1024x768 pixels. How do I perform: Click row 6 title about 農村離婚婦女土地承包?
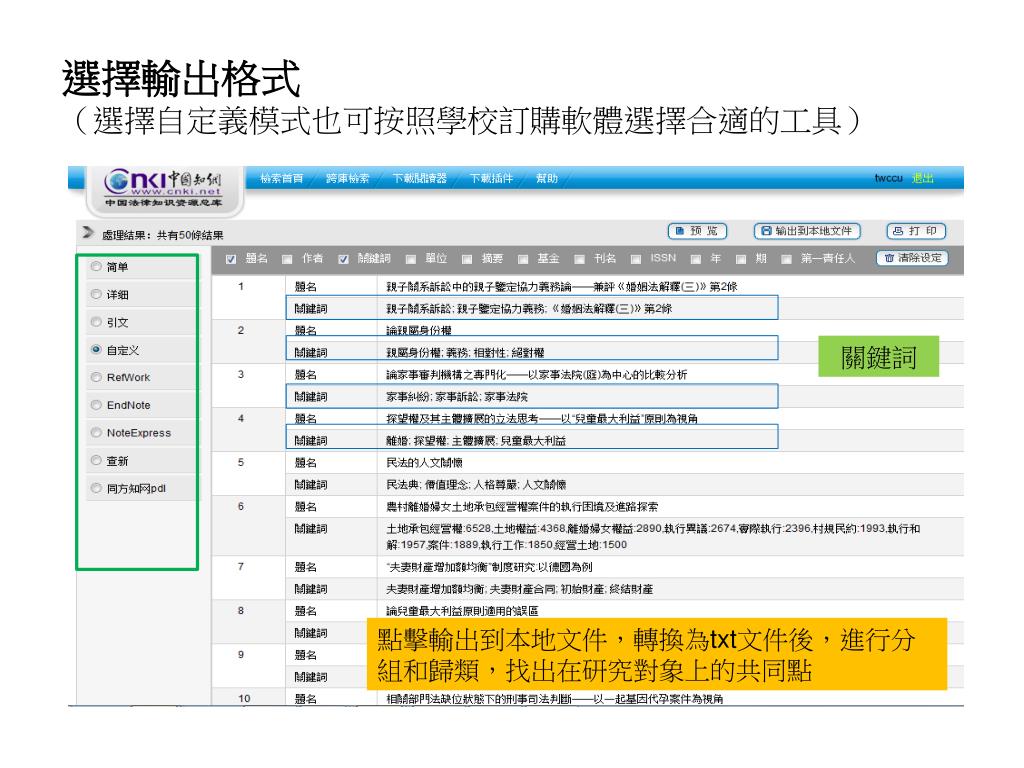click(x=522, y=506)
